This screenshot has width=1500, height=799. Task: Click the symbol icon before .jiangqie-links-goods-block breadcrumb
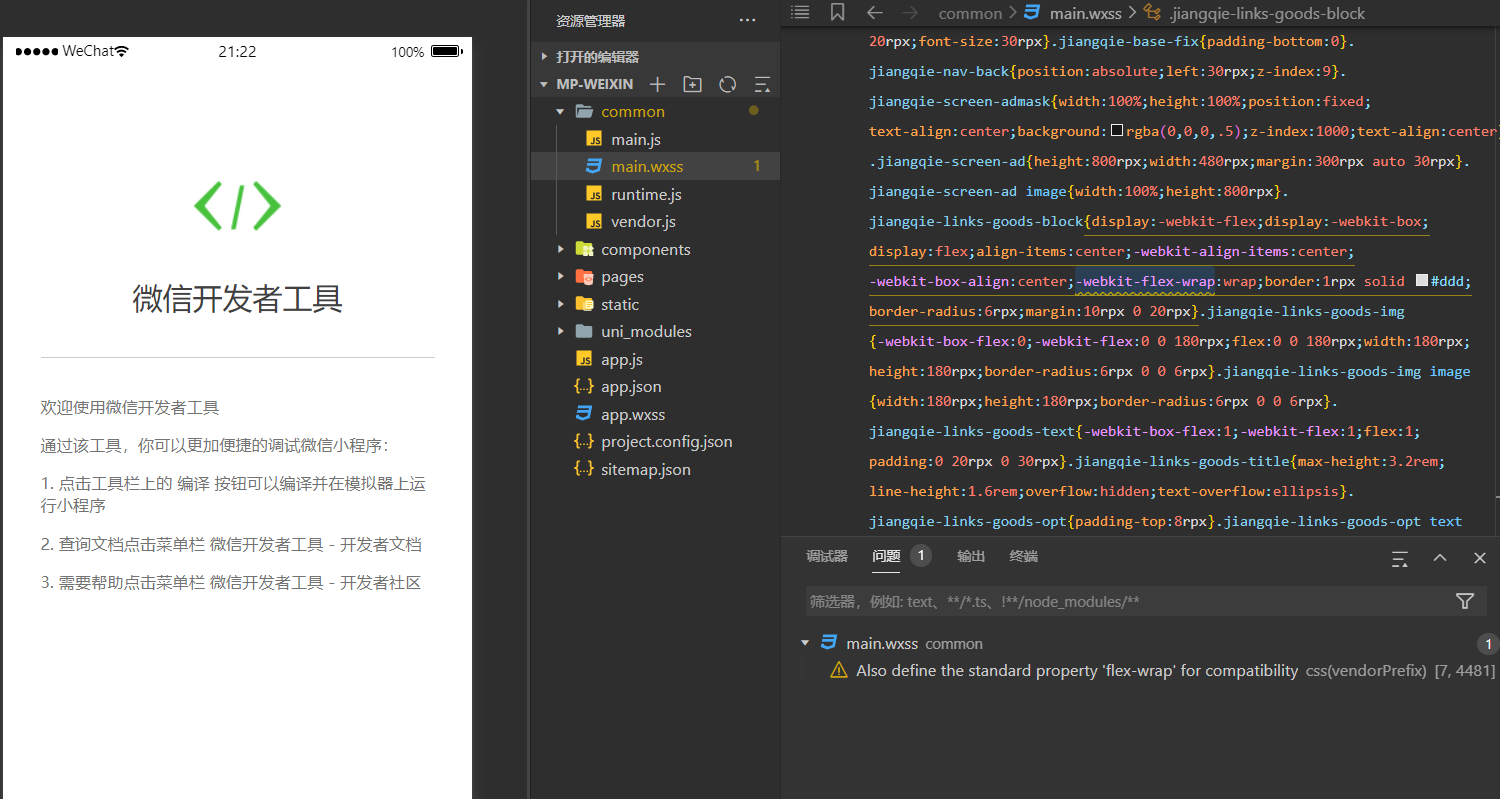tap(1152, 13)
